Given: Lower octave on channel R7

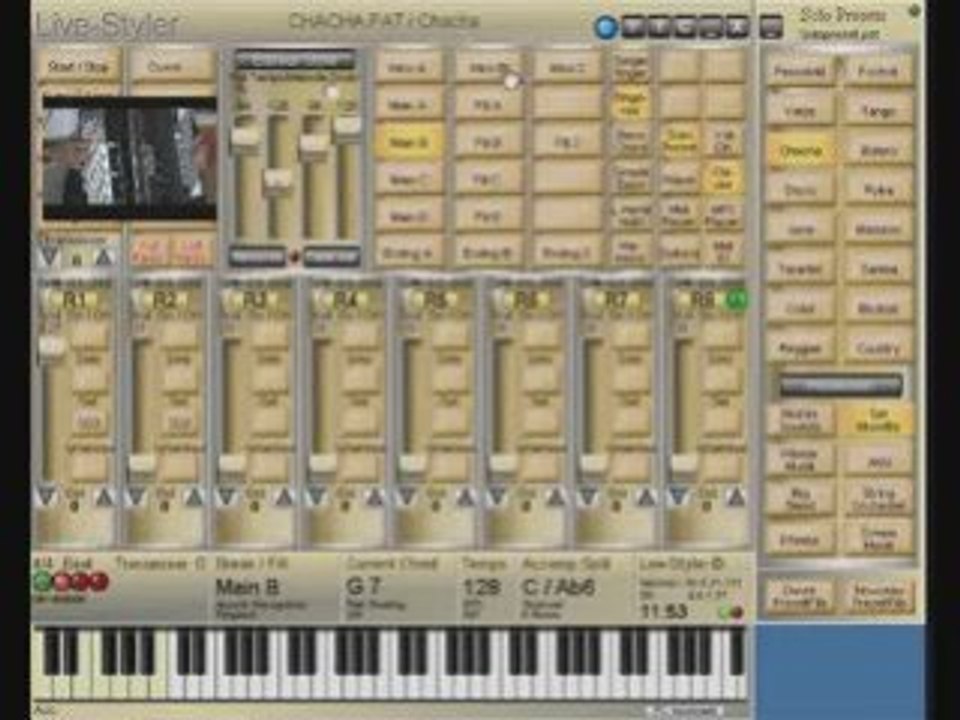Looking at the screenshot, I should pos(587,496).
